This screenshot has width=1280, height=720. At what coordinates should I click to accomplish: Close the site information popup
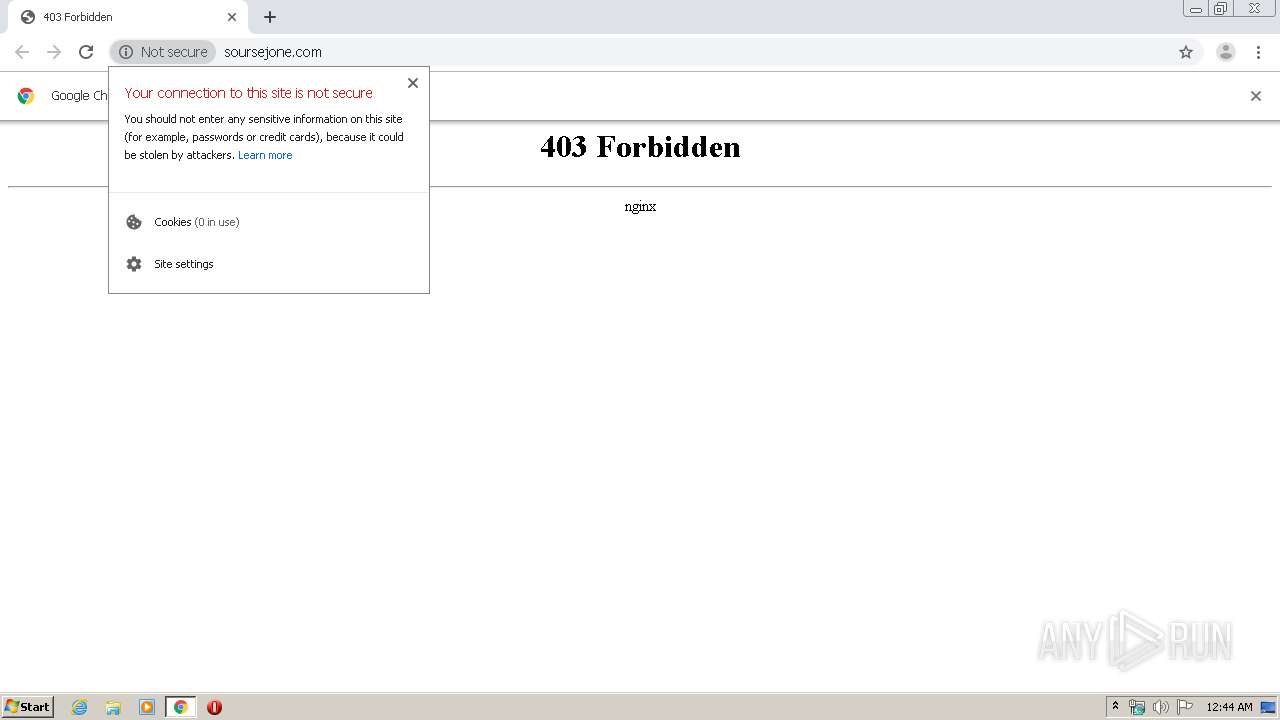point(413,83)
